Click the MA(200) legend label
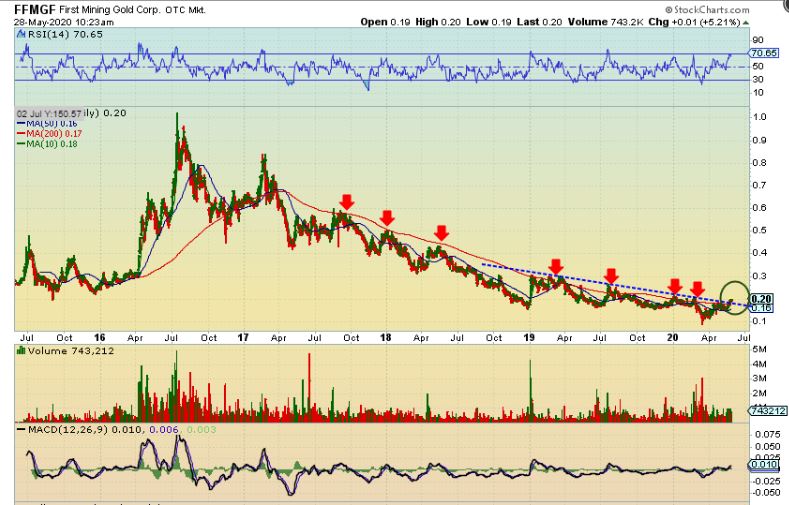 pyautogui.click(x=49, y=134)
